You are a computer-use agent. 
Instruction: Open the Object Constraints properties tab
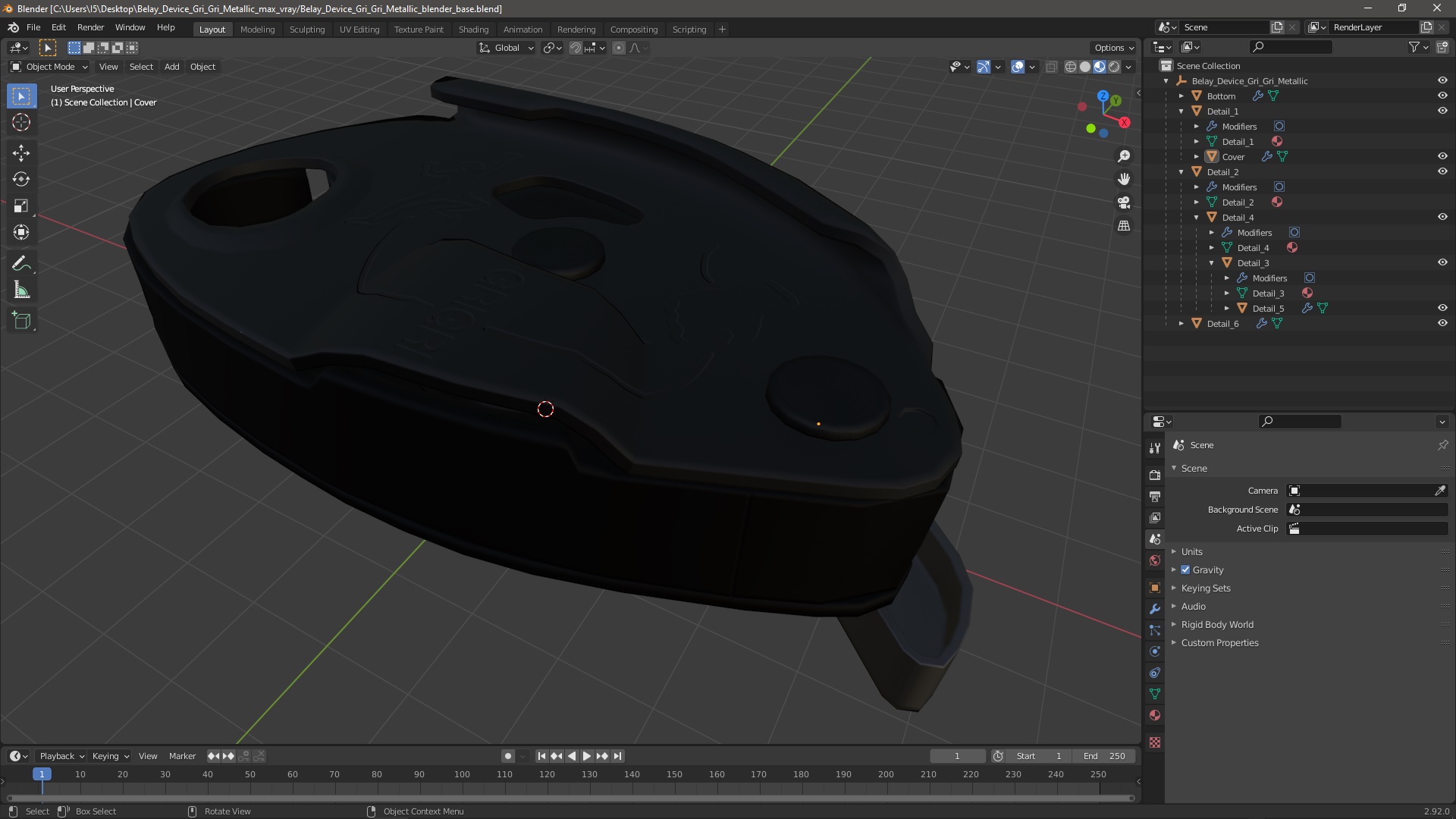click(x=1155, y=673)
